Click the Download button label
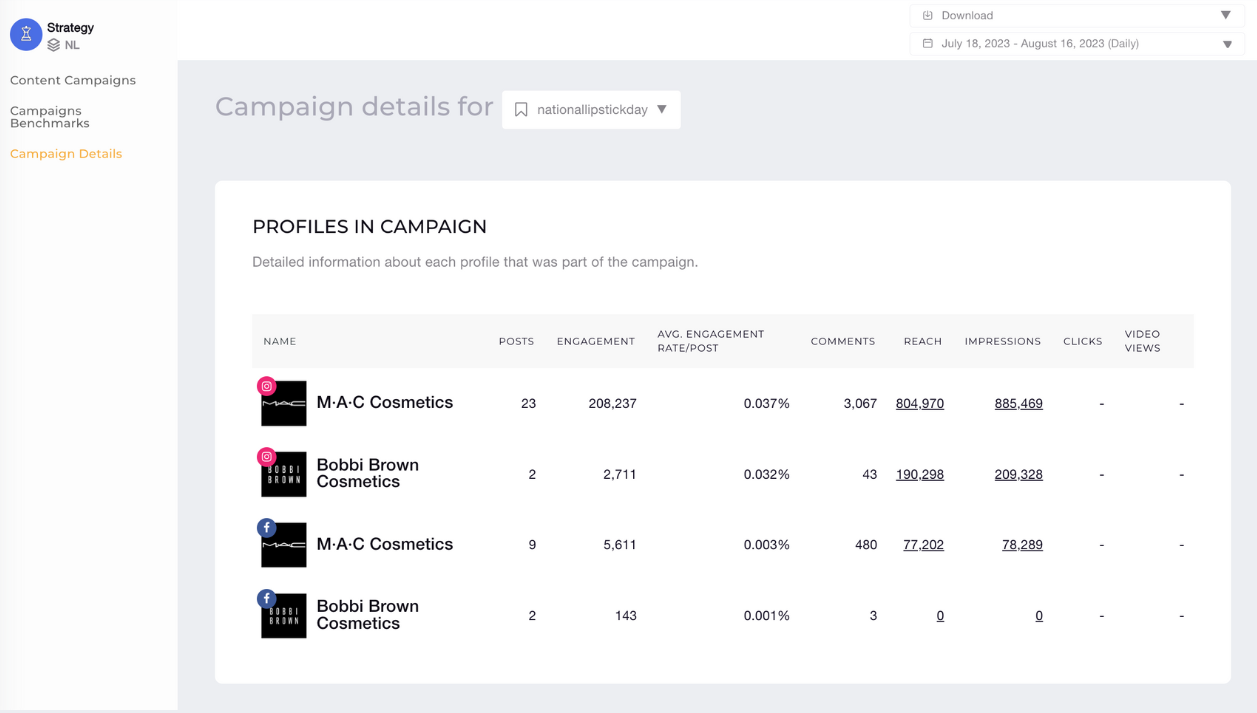Viewport: 1257px width, 713px height. (x=967, y=15)
